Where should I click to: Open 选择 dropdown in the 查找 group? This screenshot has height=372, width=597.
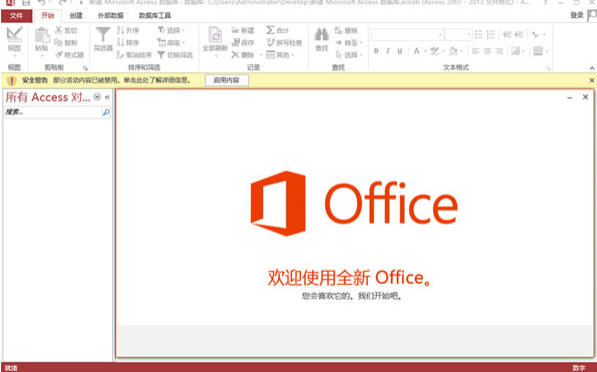(x=348, y=55)
